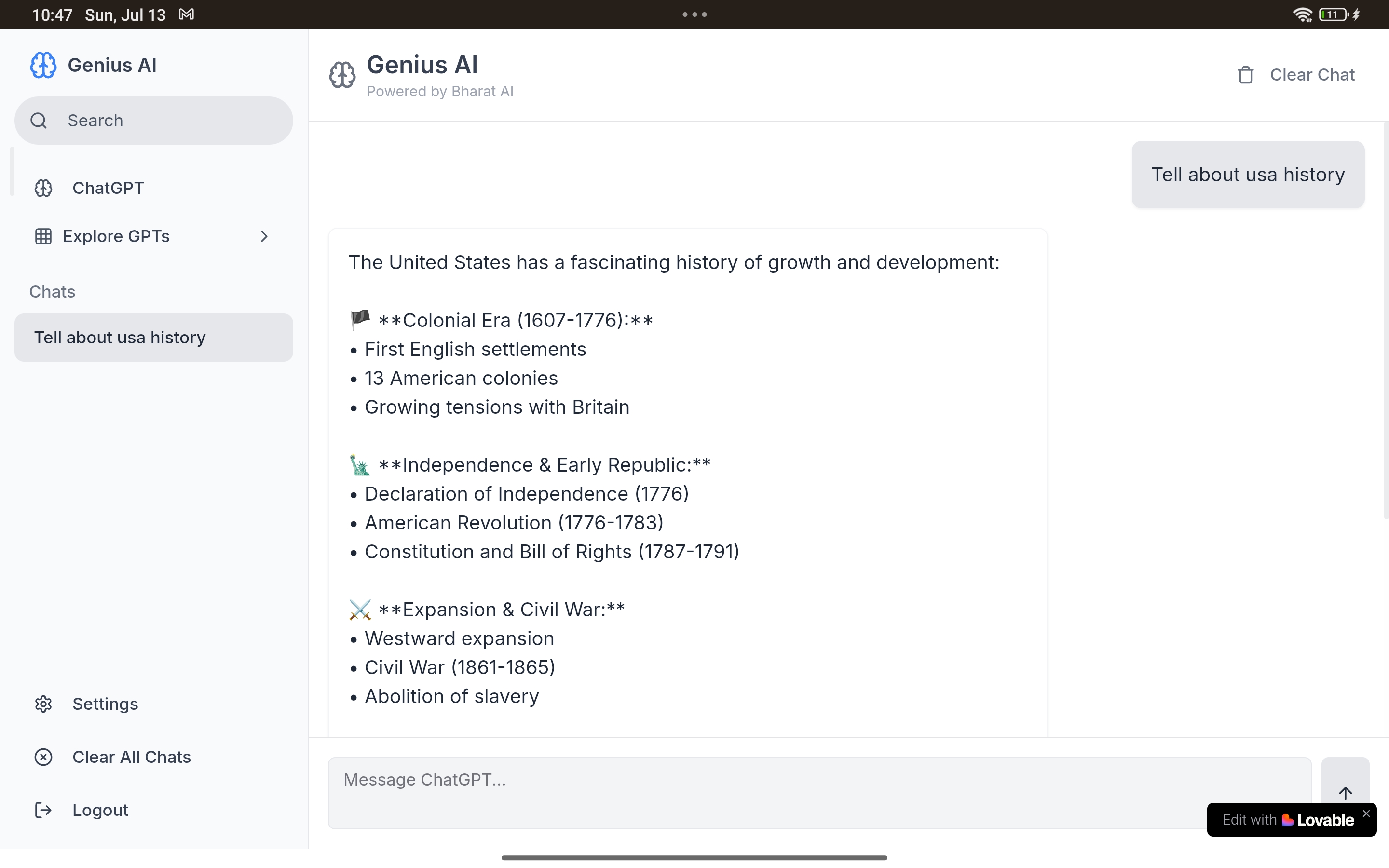Open the three-dot menu at the top of the screen
Viewport: 1389px width, 868px height.
(x=694, y=14)
